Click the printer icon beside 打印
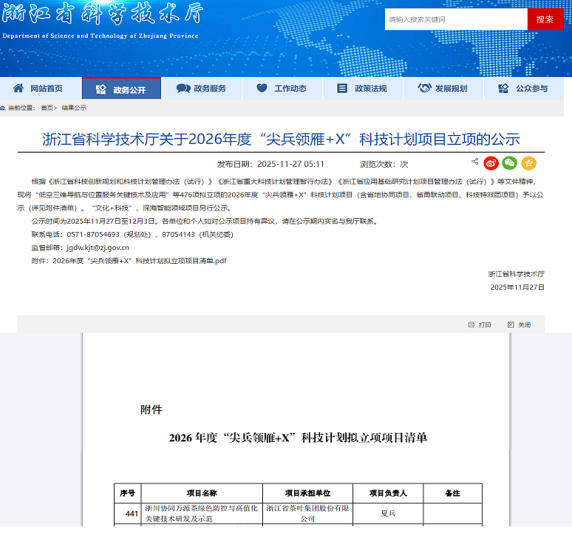Viewport: 572px width, 536px height. 471,324
